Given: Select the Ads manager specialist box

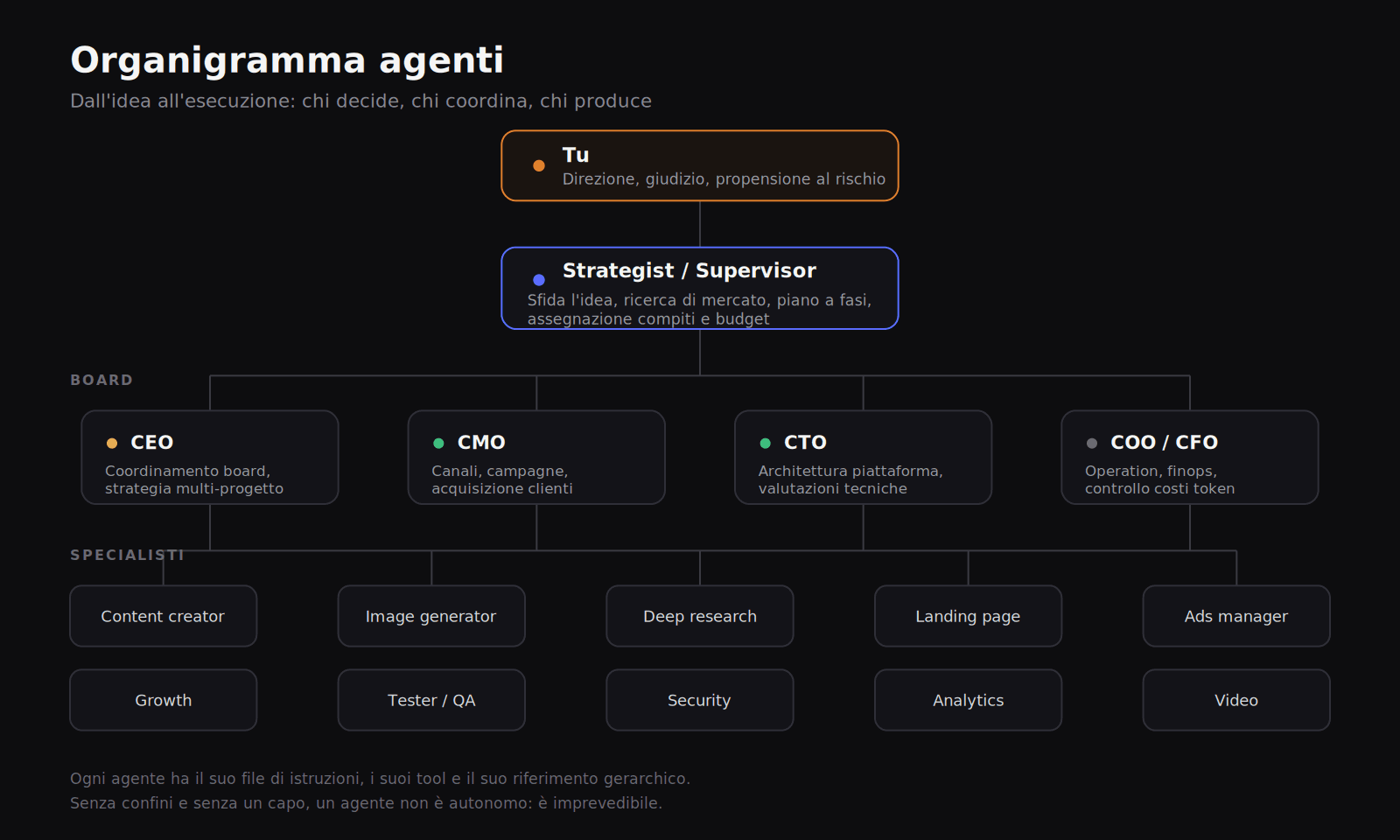Looking at the screenshot, I should click(x=1236, y=616).
